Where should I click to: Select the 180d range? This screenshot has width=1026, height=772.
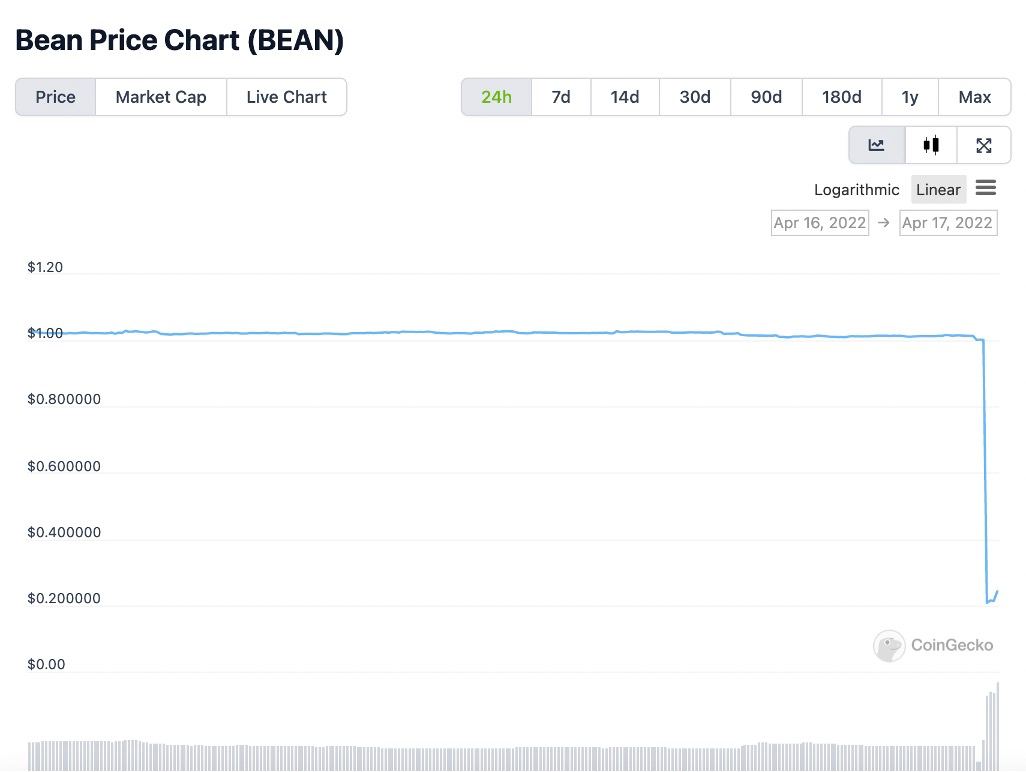pyautogui.click(x=841, y=97)
